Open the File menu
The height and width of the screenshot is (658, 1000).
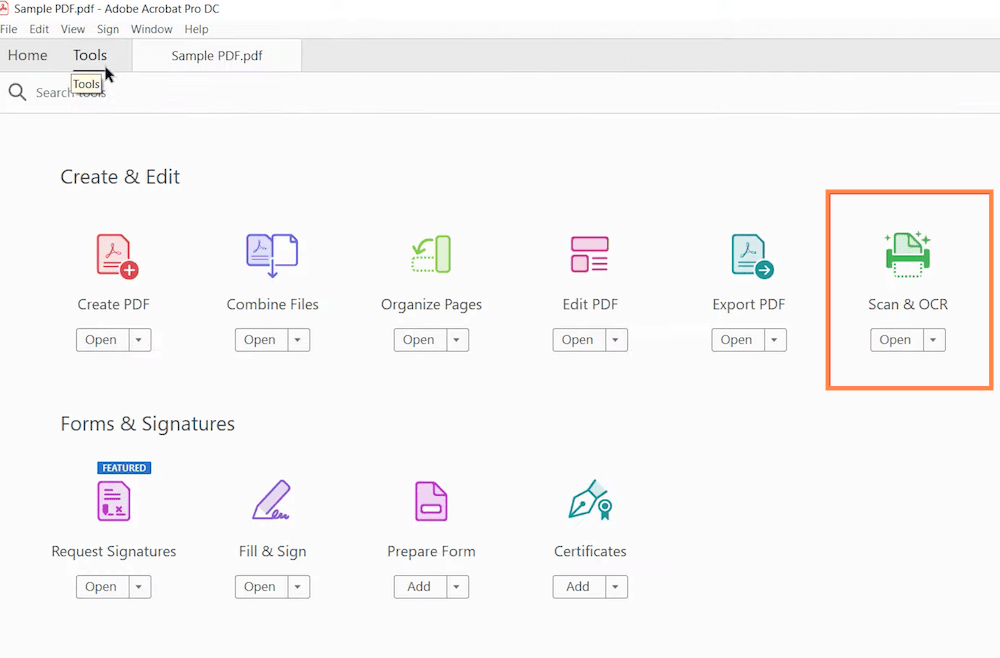click(9, 29)
